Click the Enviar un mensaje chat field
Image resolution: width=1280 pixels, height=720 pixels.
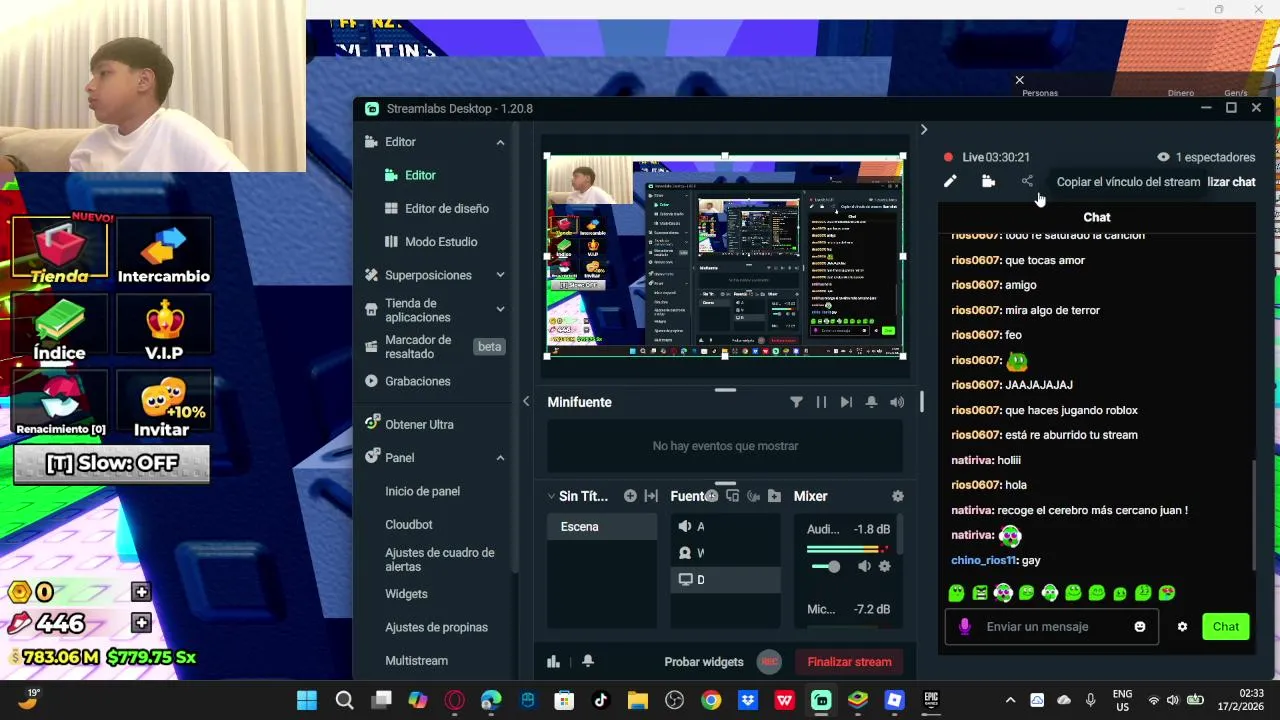1050,627
